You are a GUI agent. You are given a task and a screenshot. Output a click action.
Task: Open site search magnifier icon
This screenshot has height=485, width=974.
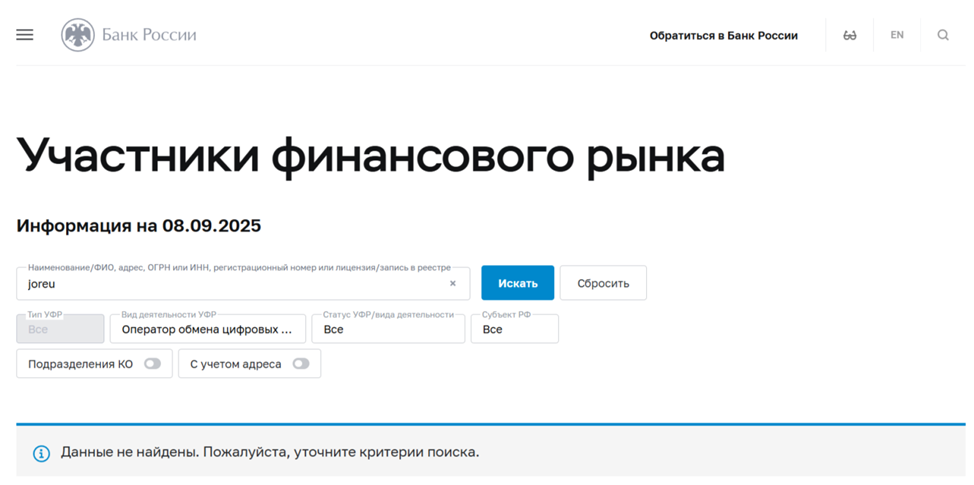(x=943, y=35)
